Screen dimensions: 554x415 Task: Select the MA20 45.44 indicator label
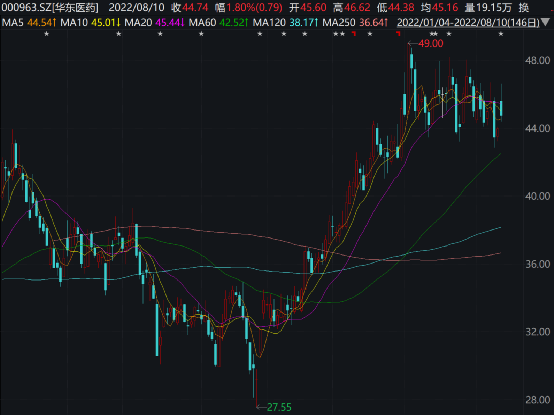click(x=155, y=23)
